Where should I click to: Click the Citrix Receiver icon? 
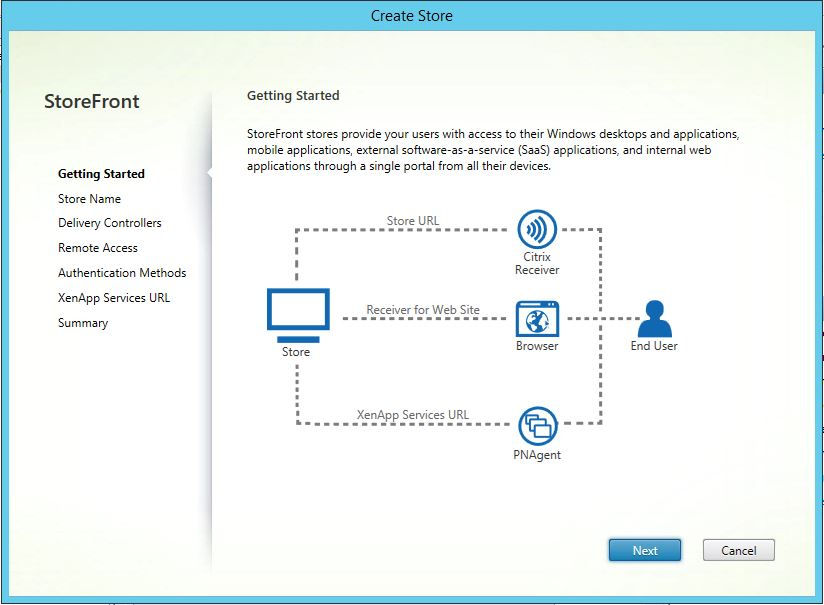coord(537,229)
